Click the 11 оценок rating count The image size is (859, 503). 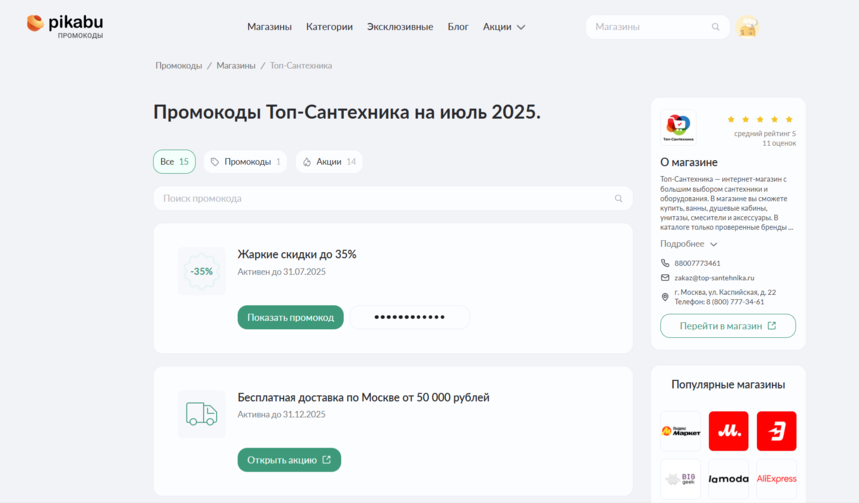pyautogui.click(x=779, y=143)
